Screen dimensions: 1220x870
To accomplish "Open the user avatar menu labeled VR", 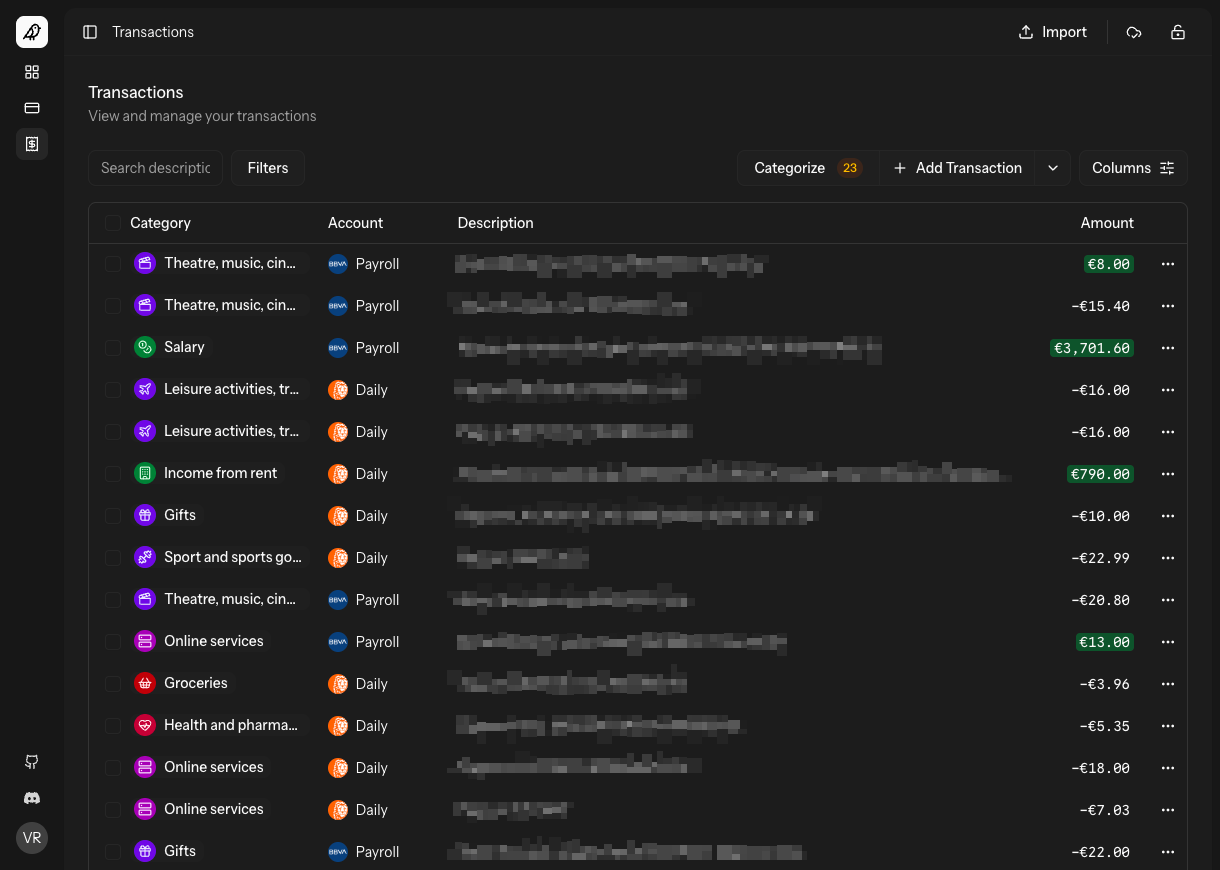I will point(31,838).
